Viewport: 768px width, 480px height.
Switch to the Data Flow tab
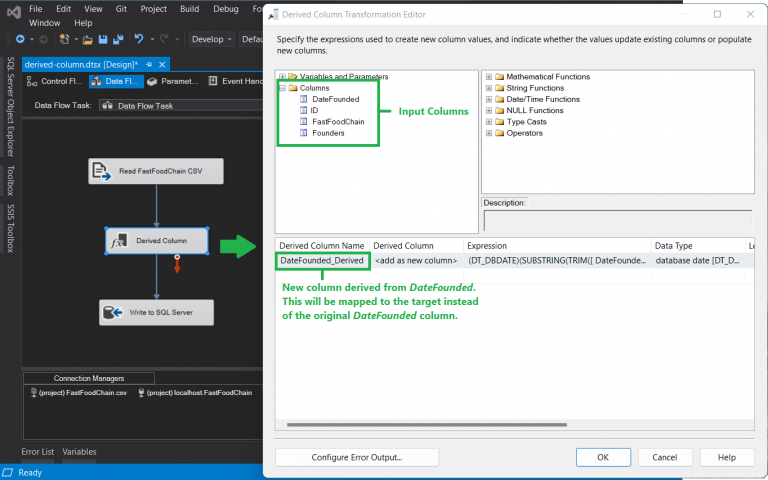[x=116, y=81]
